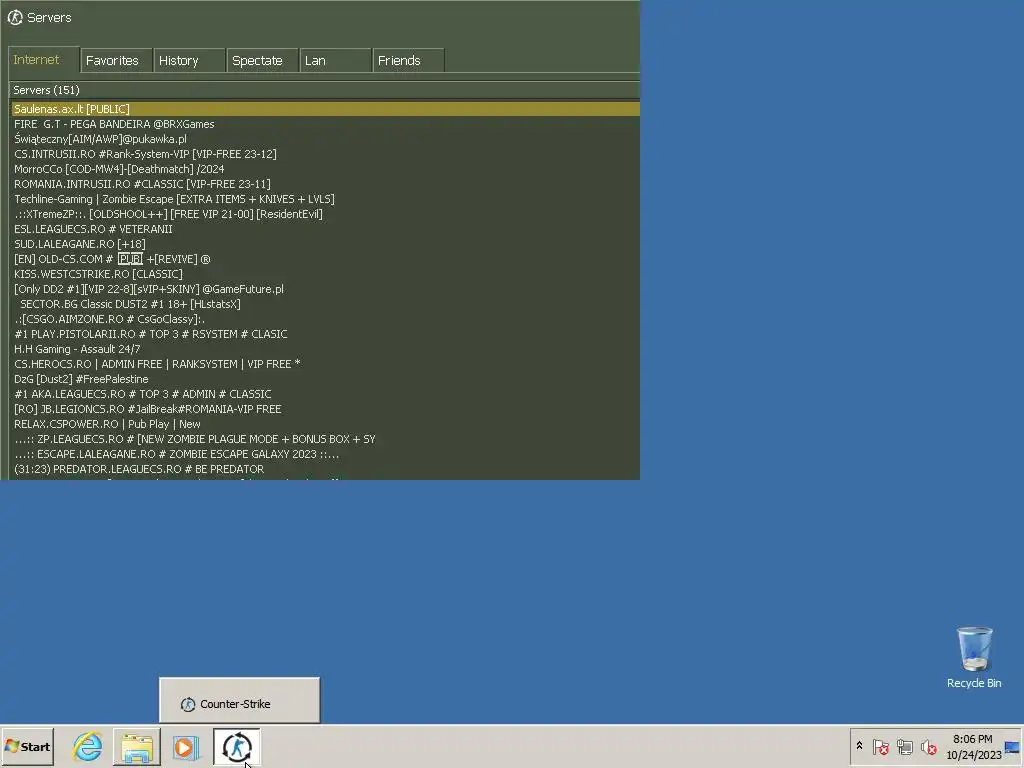Click the Counter-Strike taskbar button
The image size is (1024, 768).
[x=236, y=747]
